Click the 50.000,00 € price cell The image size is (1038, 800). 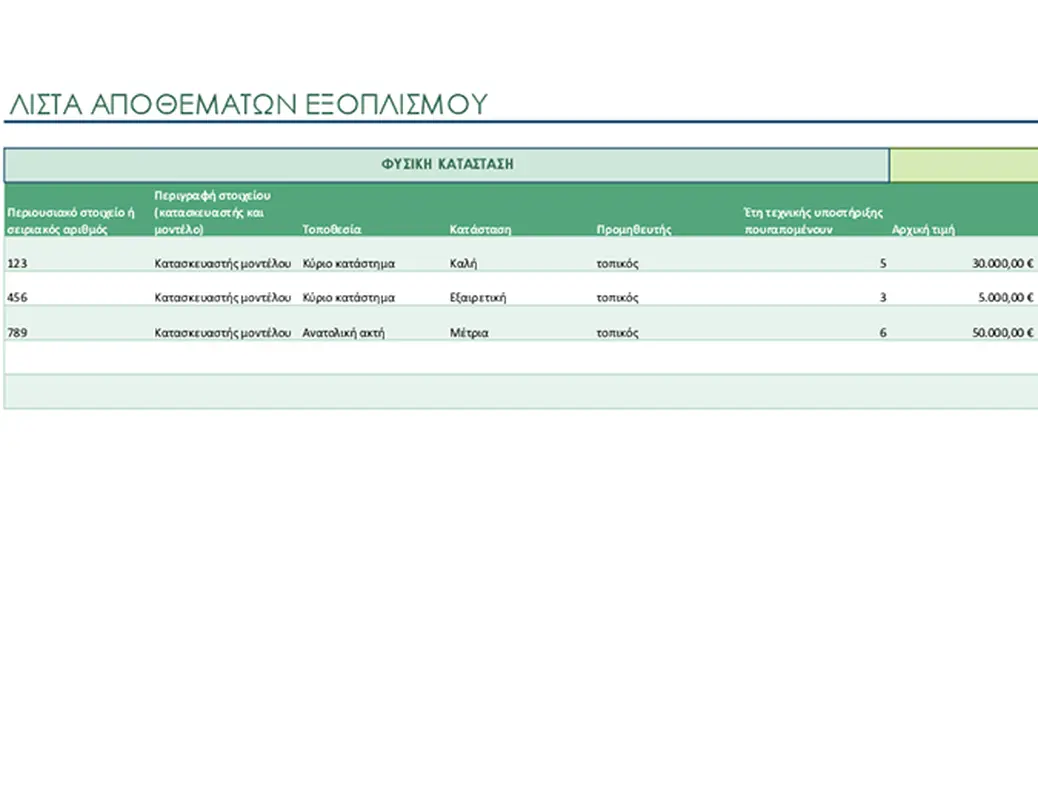pos(1001,333)
